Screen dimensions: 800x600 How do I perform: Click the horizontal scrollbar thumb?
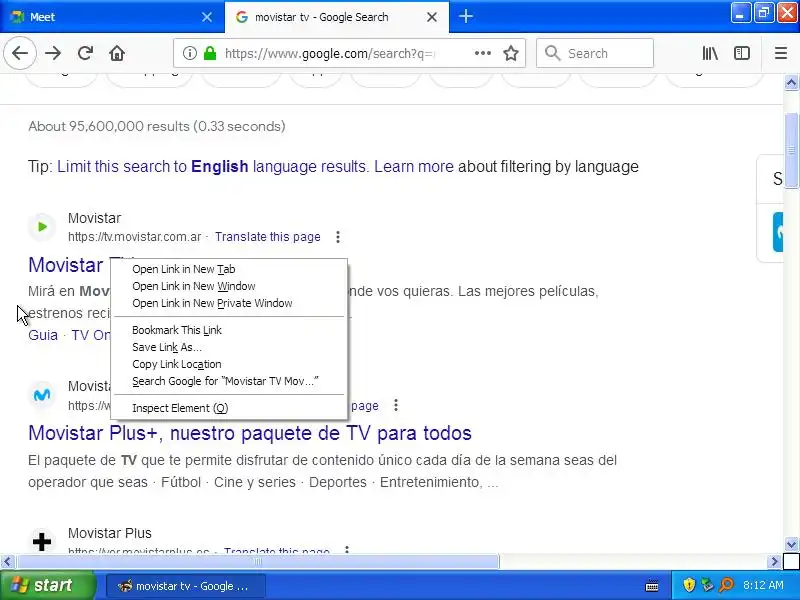(x=258, y=562)
